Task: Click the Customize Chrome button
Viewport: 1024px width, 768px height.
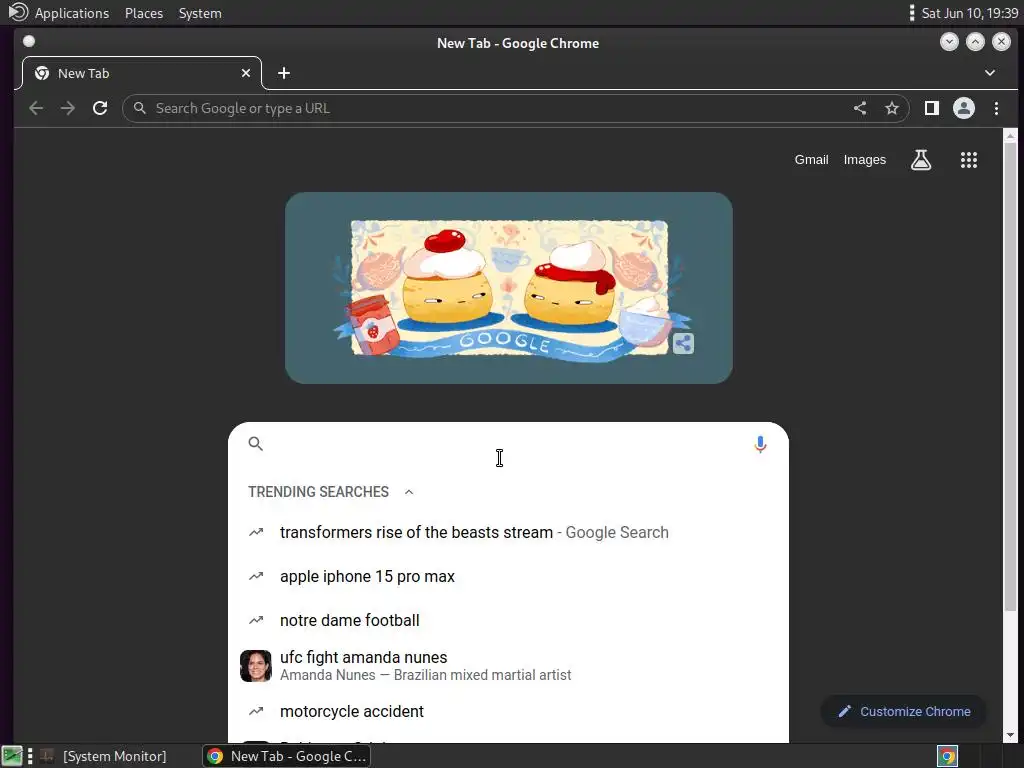Action: coord(904,711)
